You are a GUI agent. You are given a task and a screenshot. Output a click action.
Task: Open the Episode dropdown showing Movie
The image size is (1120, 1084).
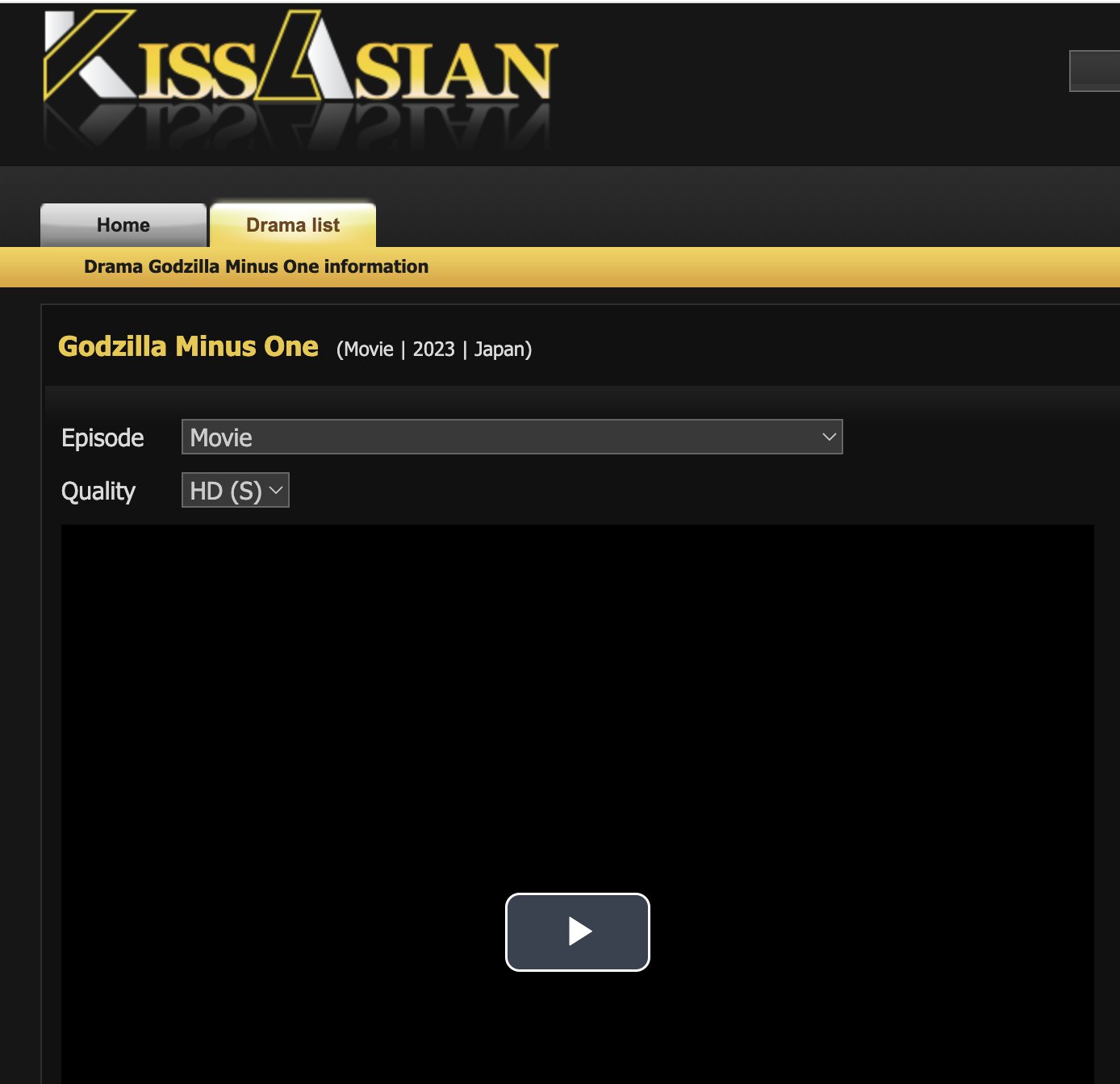coord(512,437)
